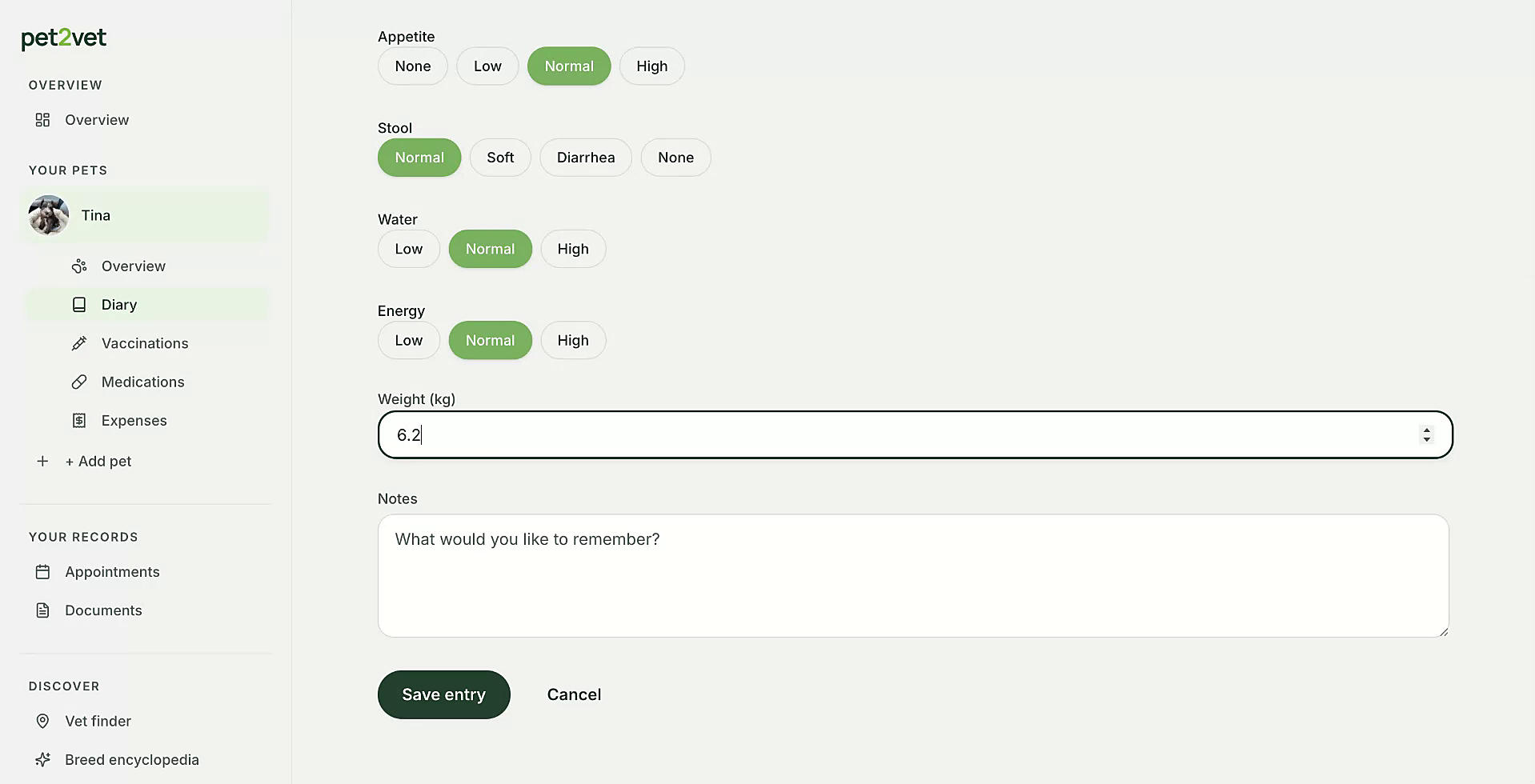The height and width of the screenshot is (784, 1535).
Task: Select Tina's pet profile avatar
Action: coord(49,215)
